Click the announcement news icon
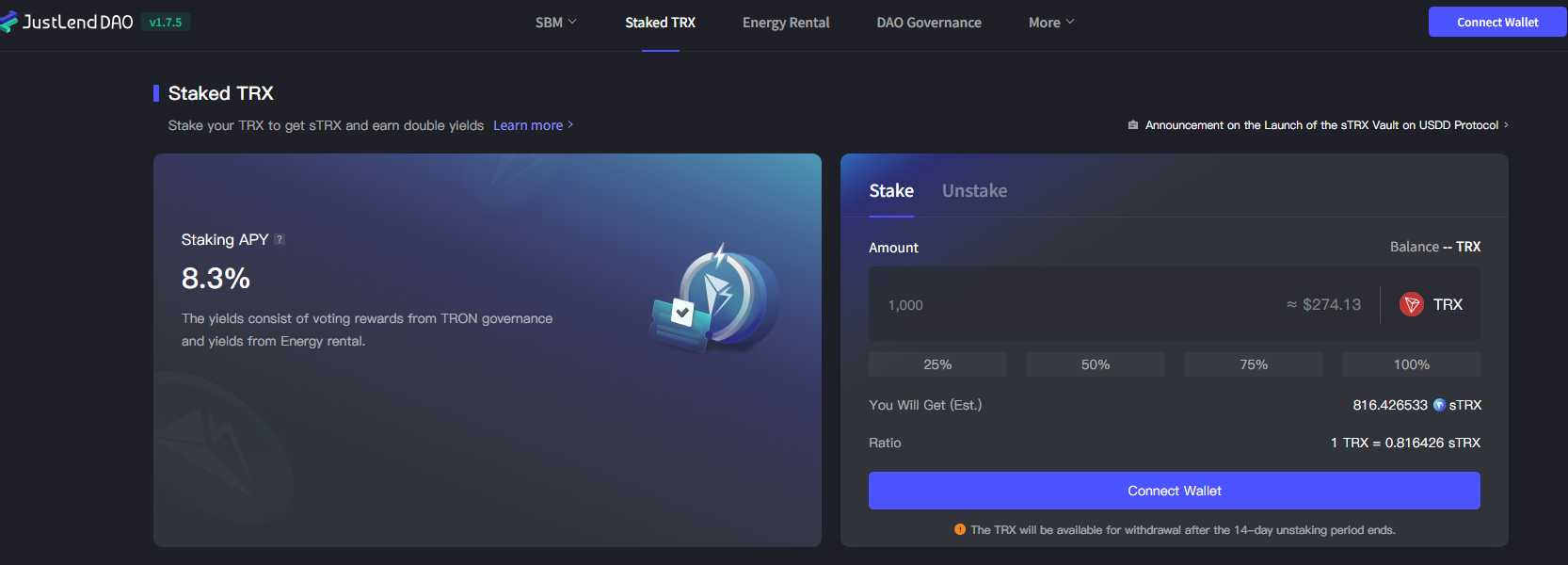 click(1133, 125)
